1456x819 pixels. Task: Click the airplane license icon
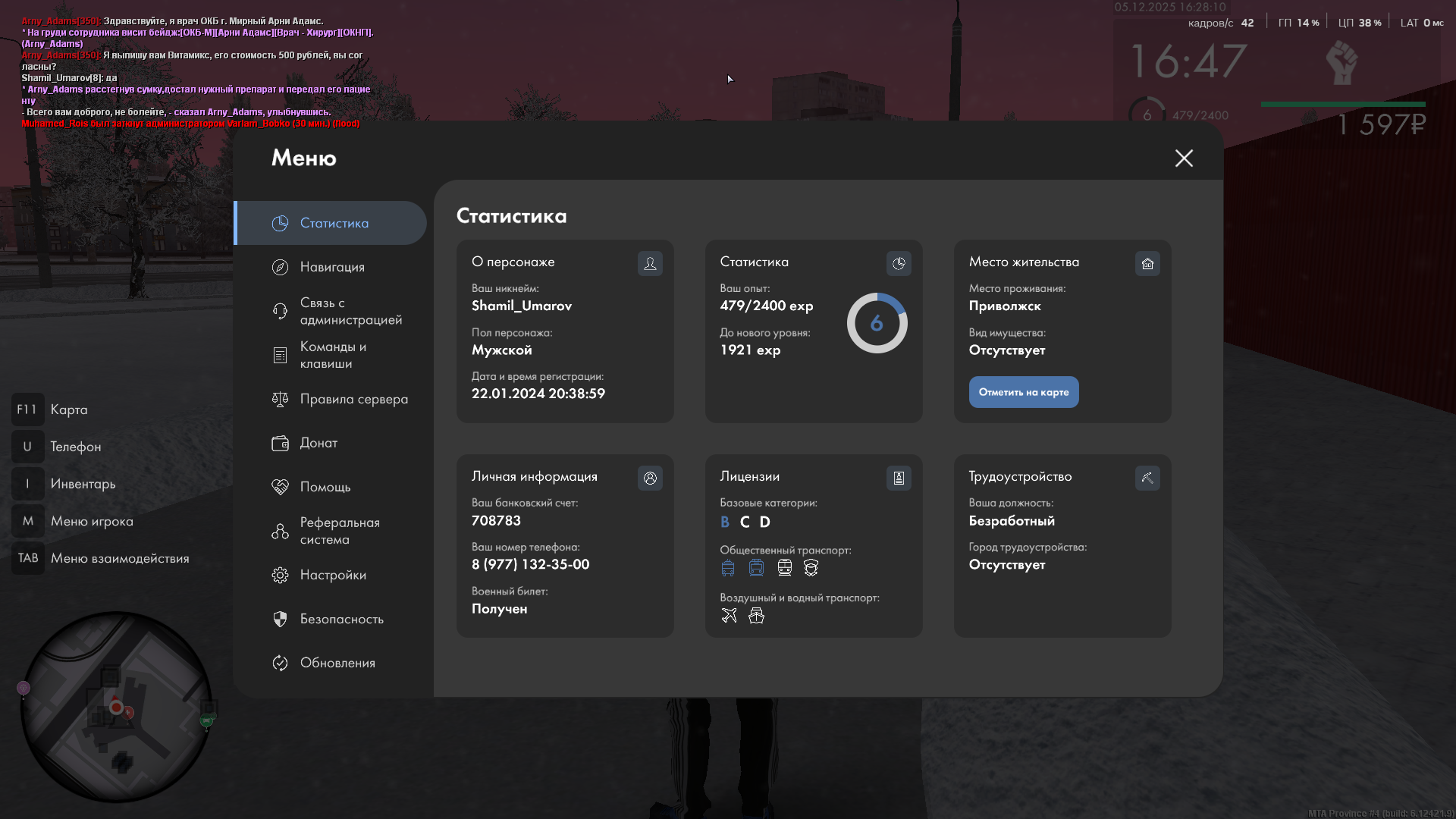click(x=729, y=615)
